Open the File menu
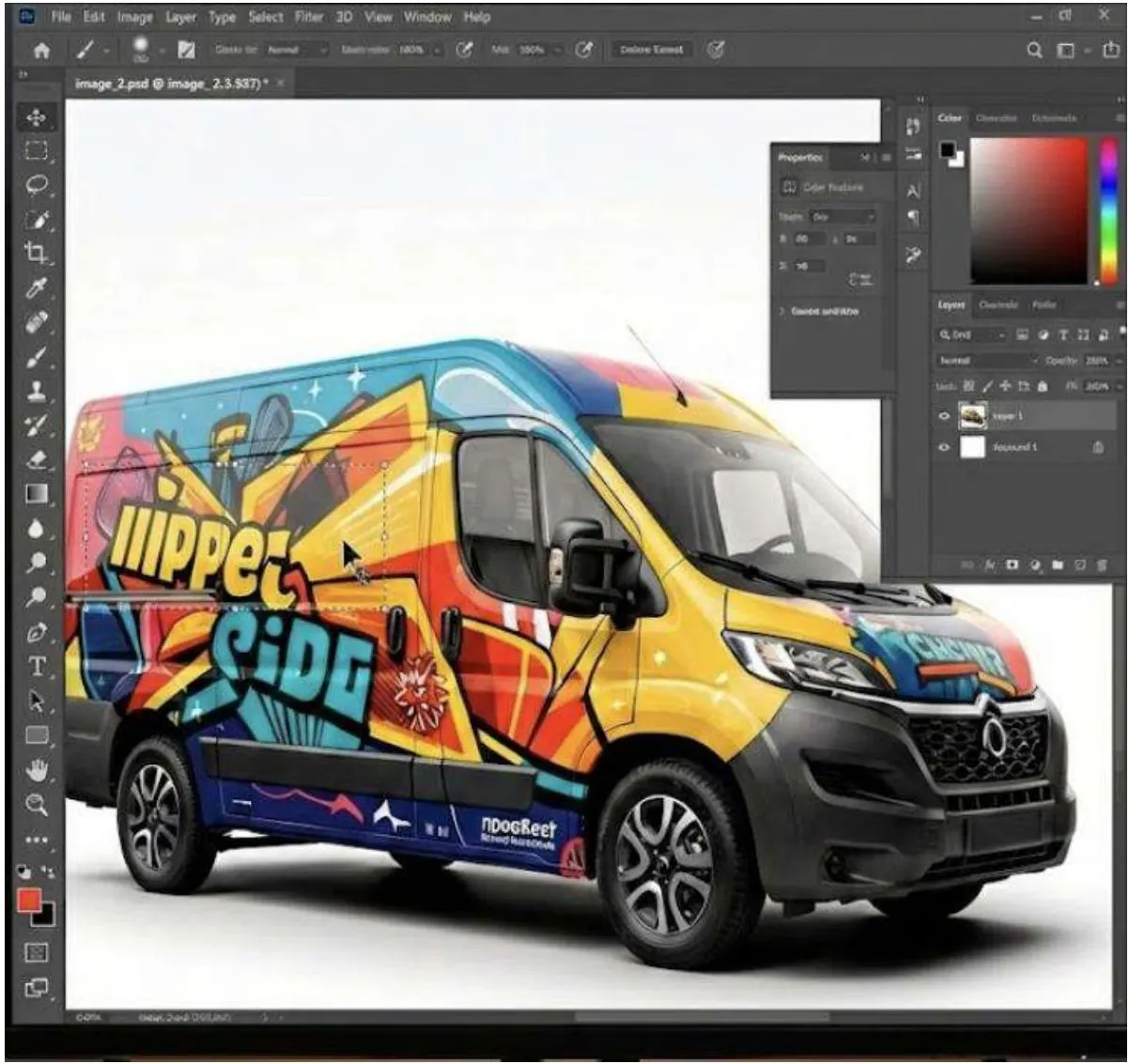This screenshot has width=1129, height=1064. (x=61, y=17)
